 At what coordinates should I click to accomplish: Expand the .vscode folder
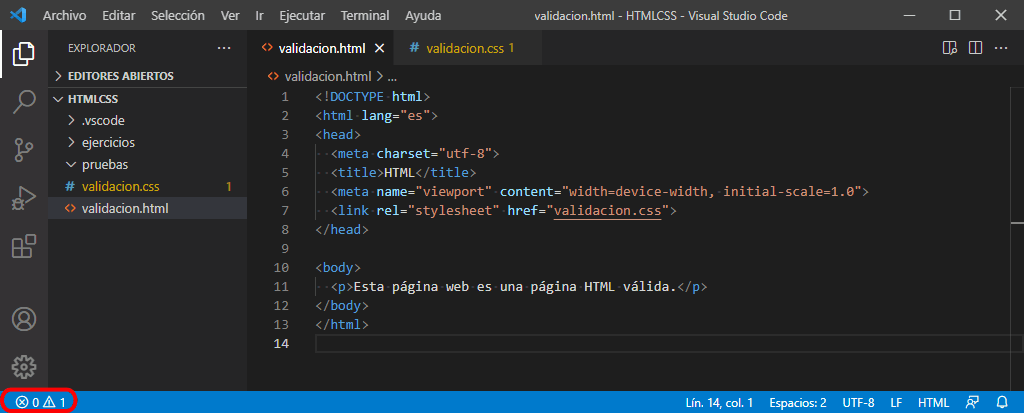point(102,120)
